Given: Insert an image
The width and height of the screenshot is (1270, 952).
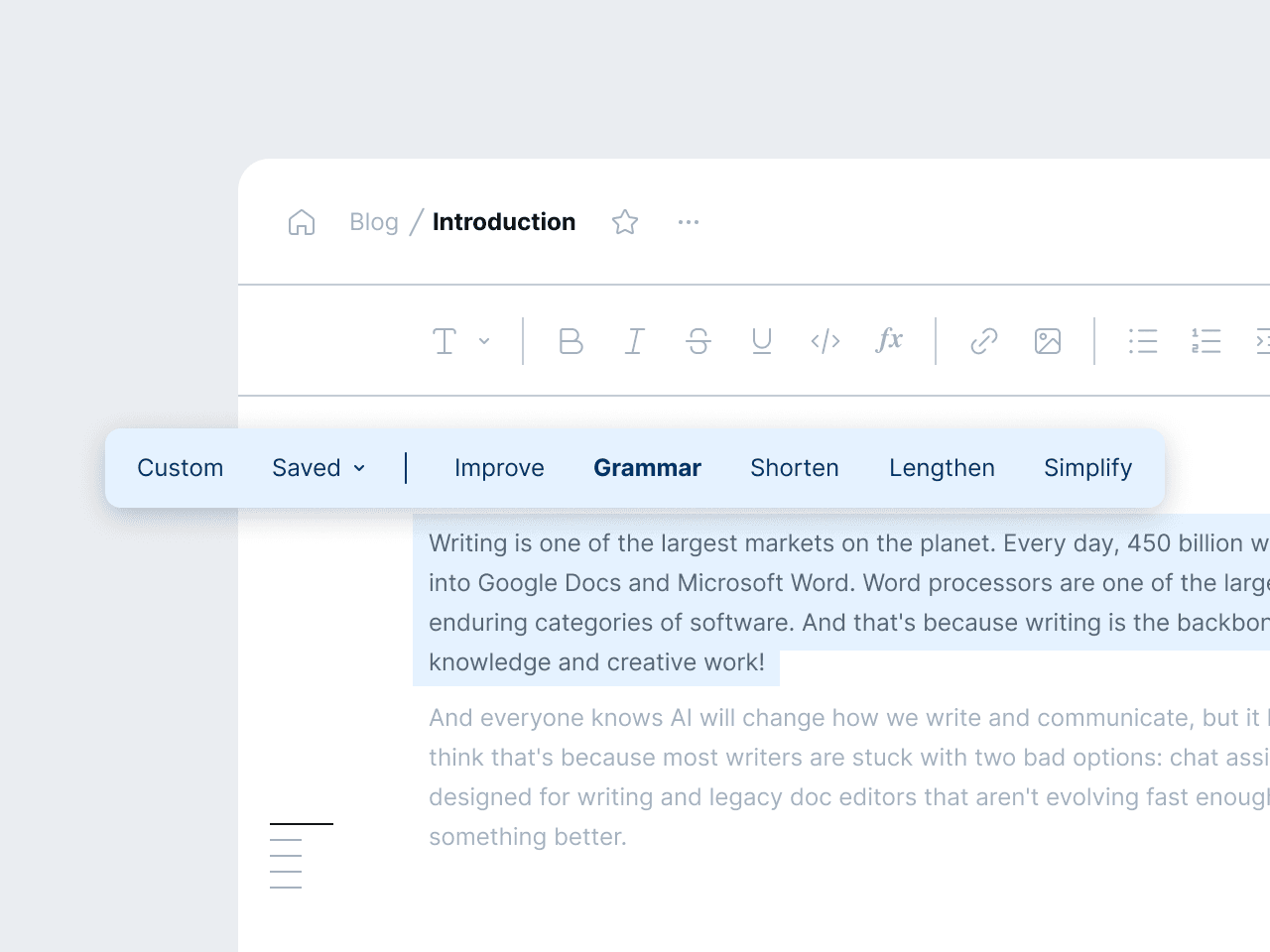Looking at the screenshot, I should 1048,341.
